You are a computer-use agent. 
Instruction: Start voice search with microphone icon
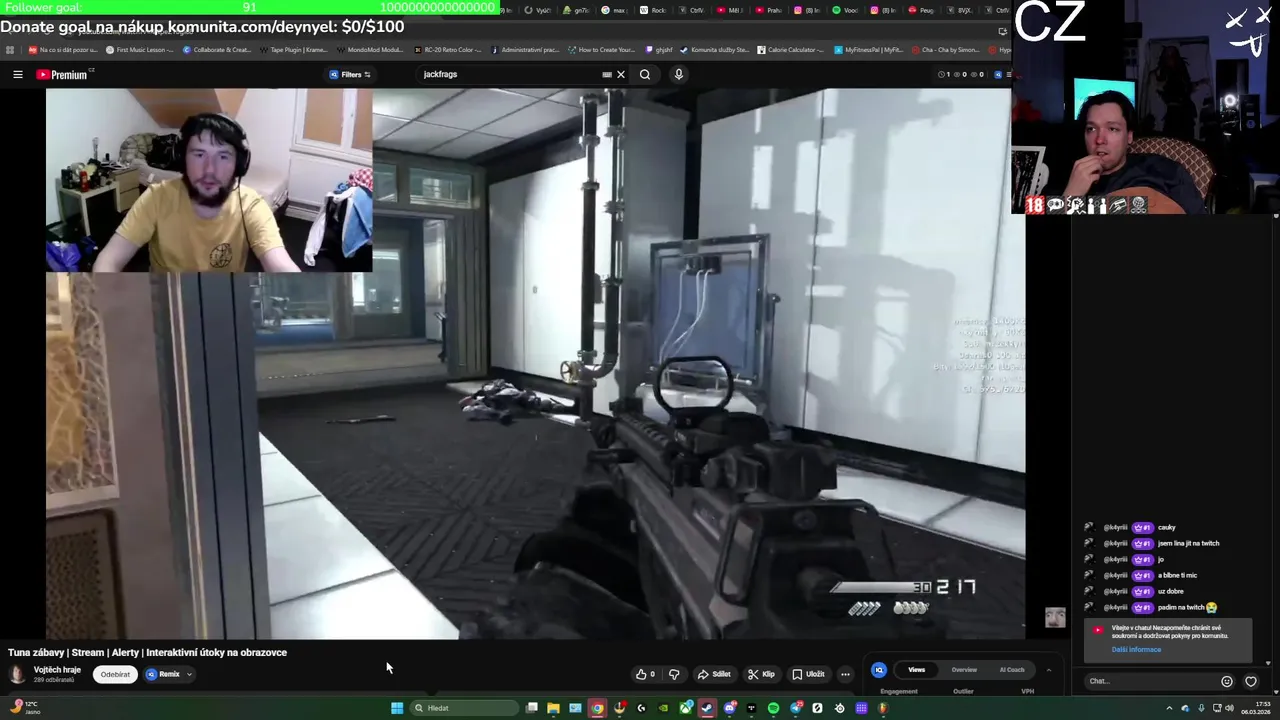pos(679,74)
